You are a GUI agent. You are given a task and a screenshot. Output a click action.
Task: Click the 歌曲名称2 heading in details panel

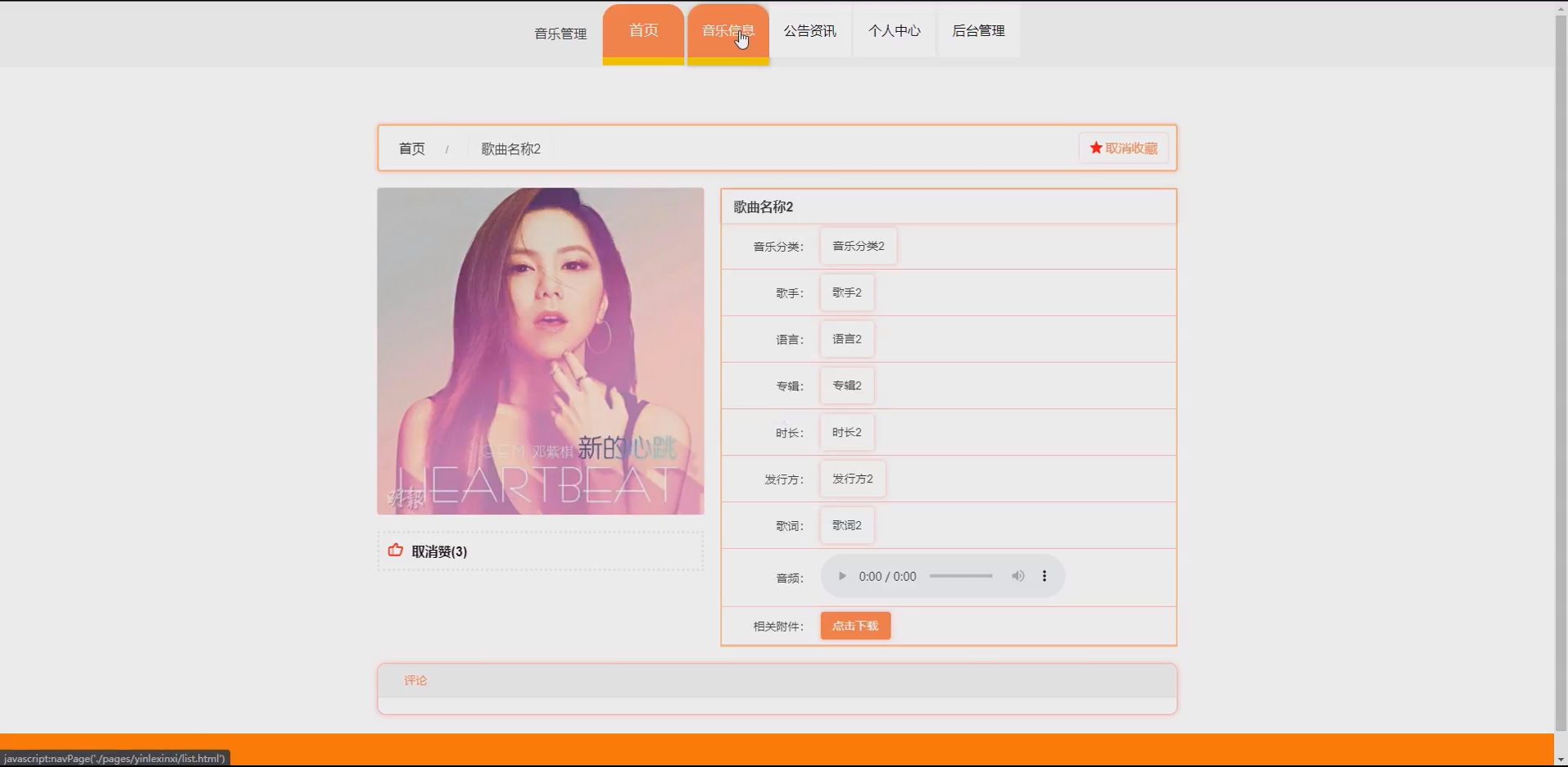pyautogui.click(x=764, y=206)
